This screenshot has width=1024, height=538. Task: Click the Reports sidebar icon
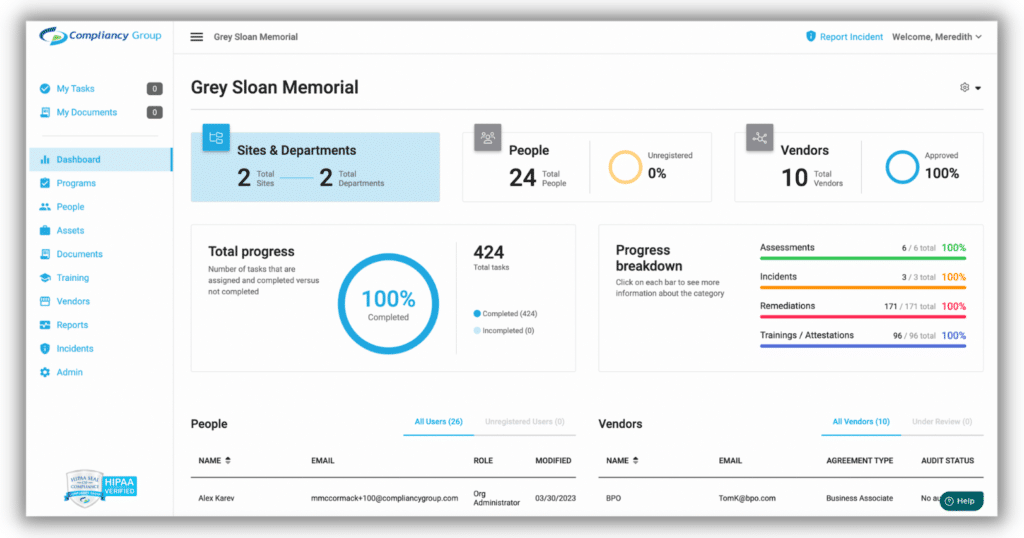point(44,324)
